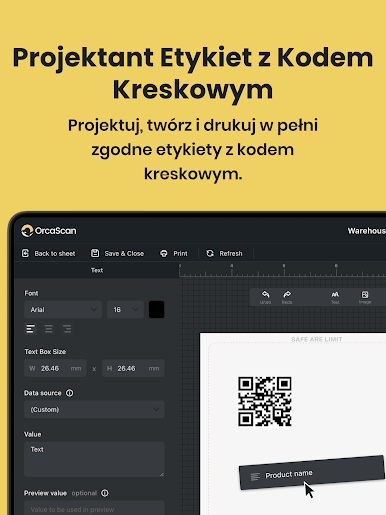386x515 pixels.
Task: Select the QR code on the label
Action: (265, 401)
